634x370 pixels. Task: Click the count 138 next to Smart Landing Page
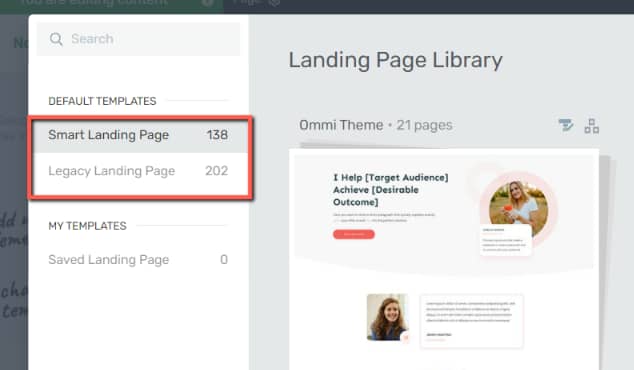pyautogui.click(x=217, y=135)
